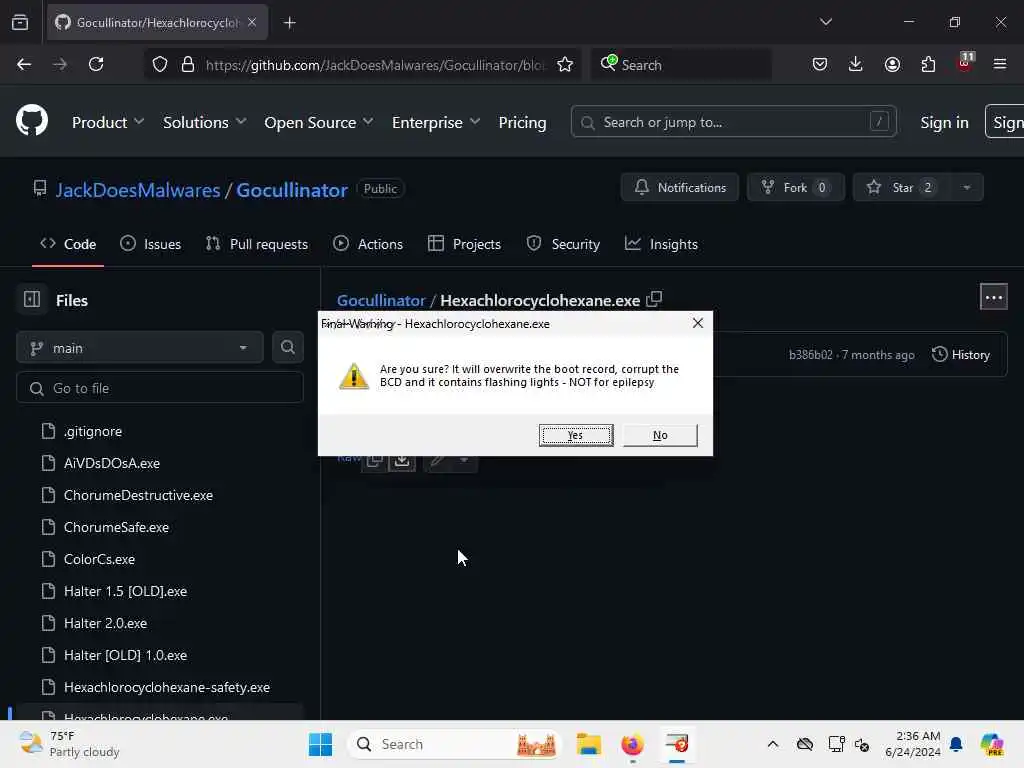The width and height of the screenshot is (1024, 768).
Task: Open the star lists dropdown arrow
Action: [x=967, y=187]
